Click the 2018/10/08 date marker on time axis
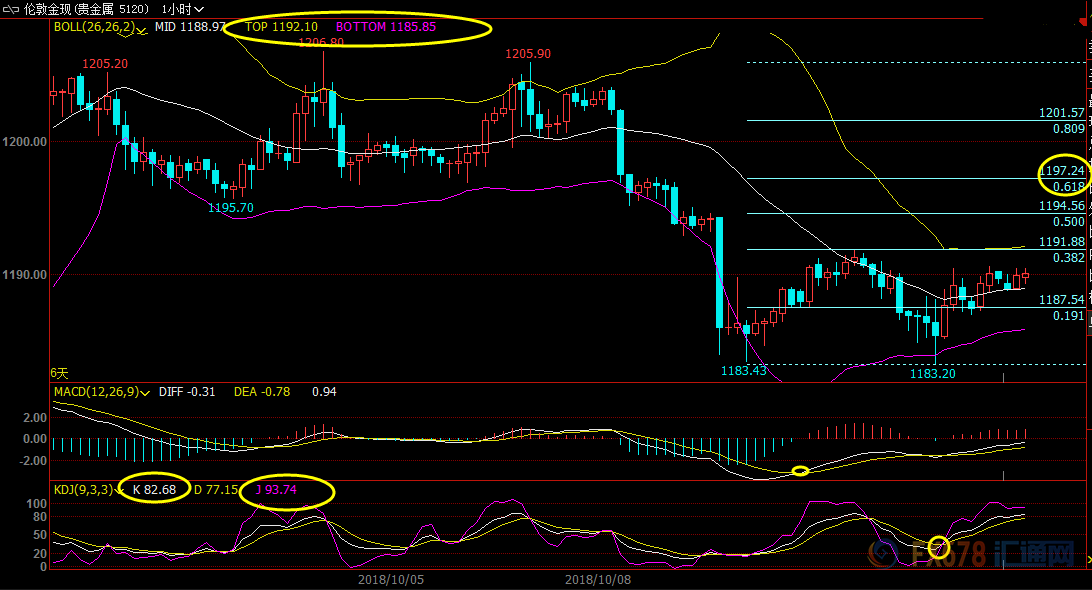 pyautogui.click(x=597, y=579)
